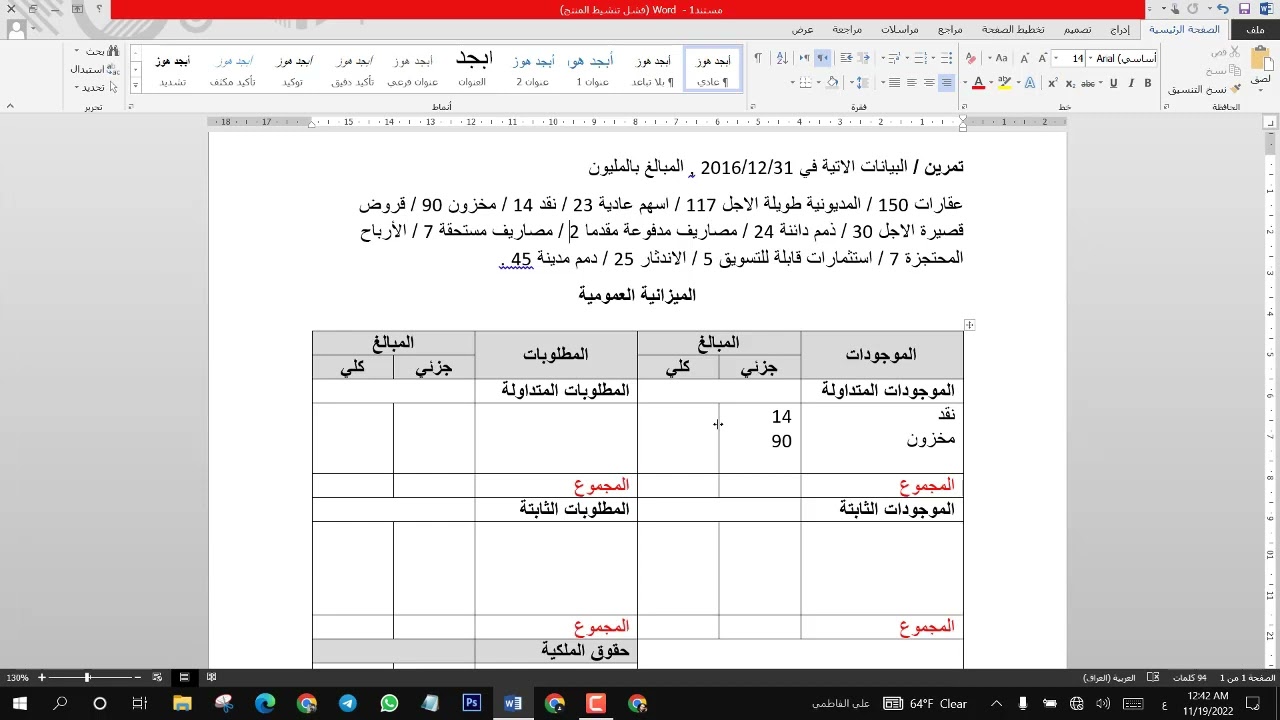Viewport: 1280px width, 720px height.
Task: Apply the بلا تباعد (No Spacing) style
Action: (653, 70)
